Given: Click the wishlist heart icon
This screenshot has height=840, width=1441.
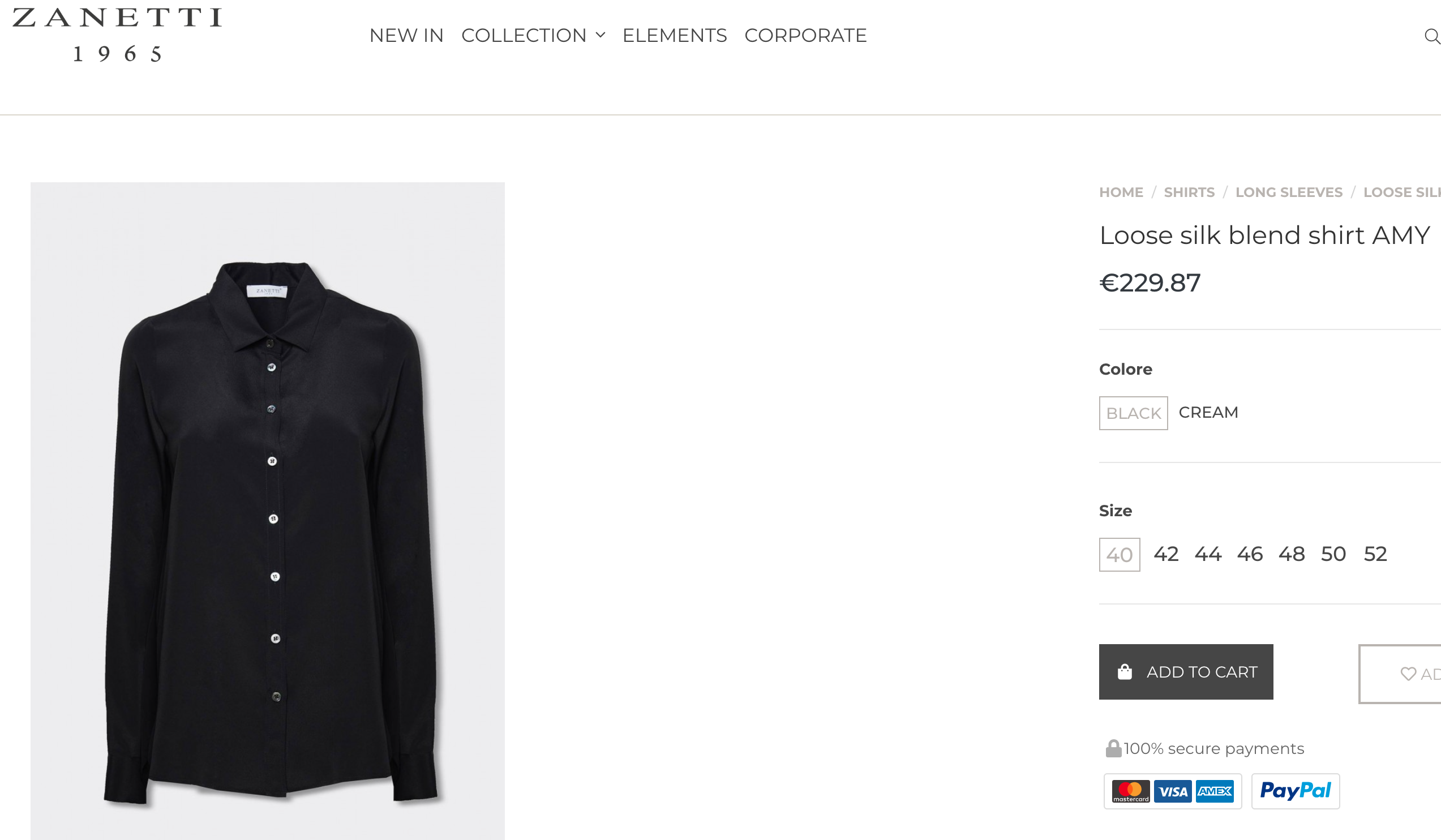Looking at the screenshot, I should pos(1408,674).
